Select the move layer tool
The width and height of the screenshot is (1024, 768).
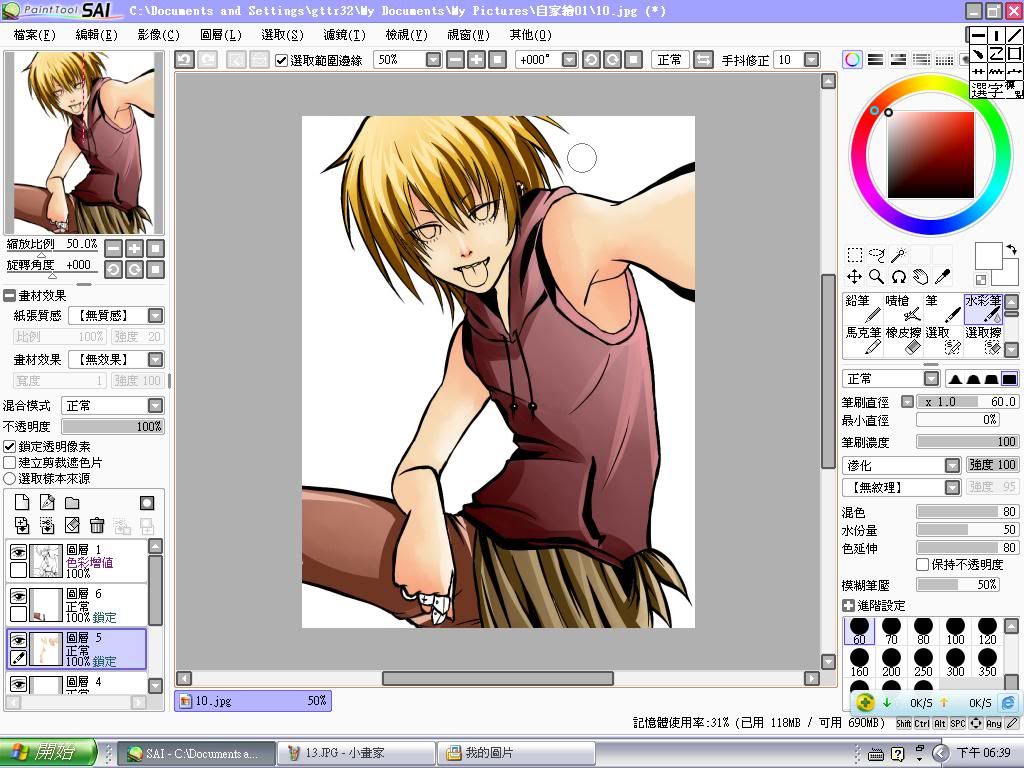click(854, 277)
